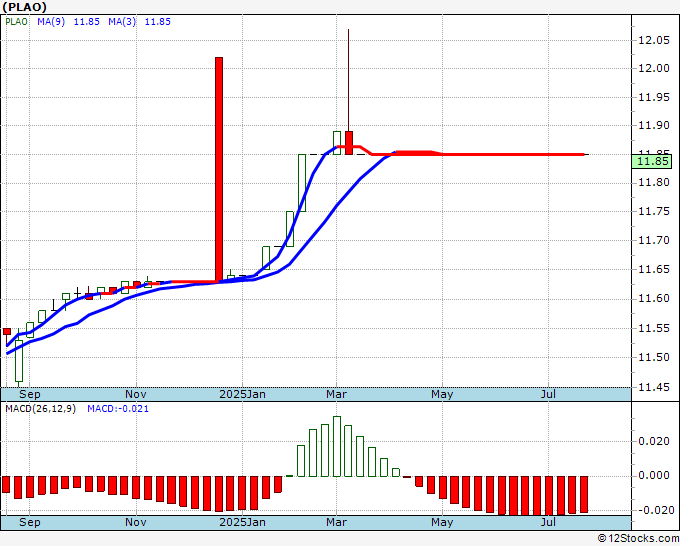680x546 pixels.
Task: Click the 11.55 price axis label
Action: 654,328
